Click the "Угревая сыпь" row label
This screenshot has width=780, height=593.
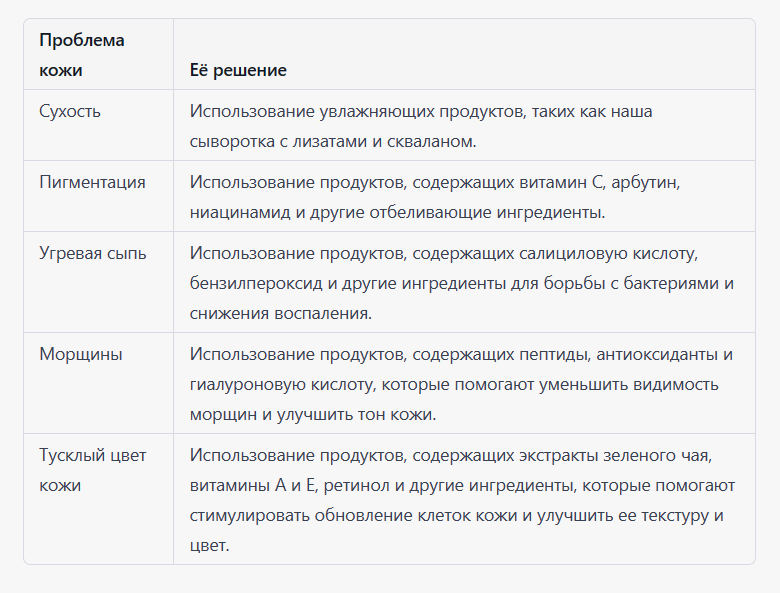point(93,253)
